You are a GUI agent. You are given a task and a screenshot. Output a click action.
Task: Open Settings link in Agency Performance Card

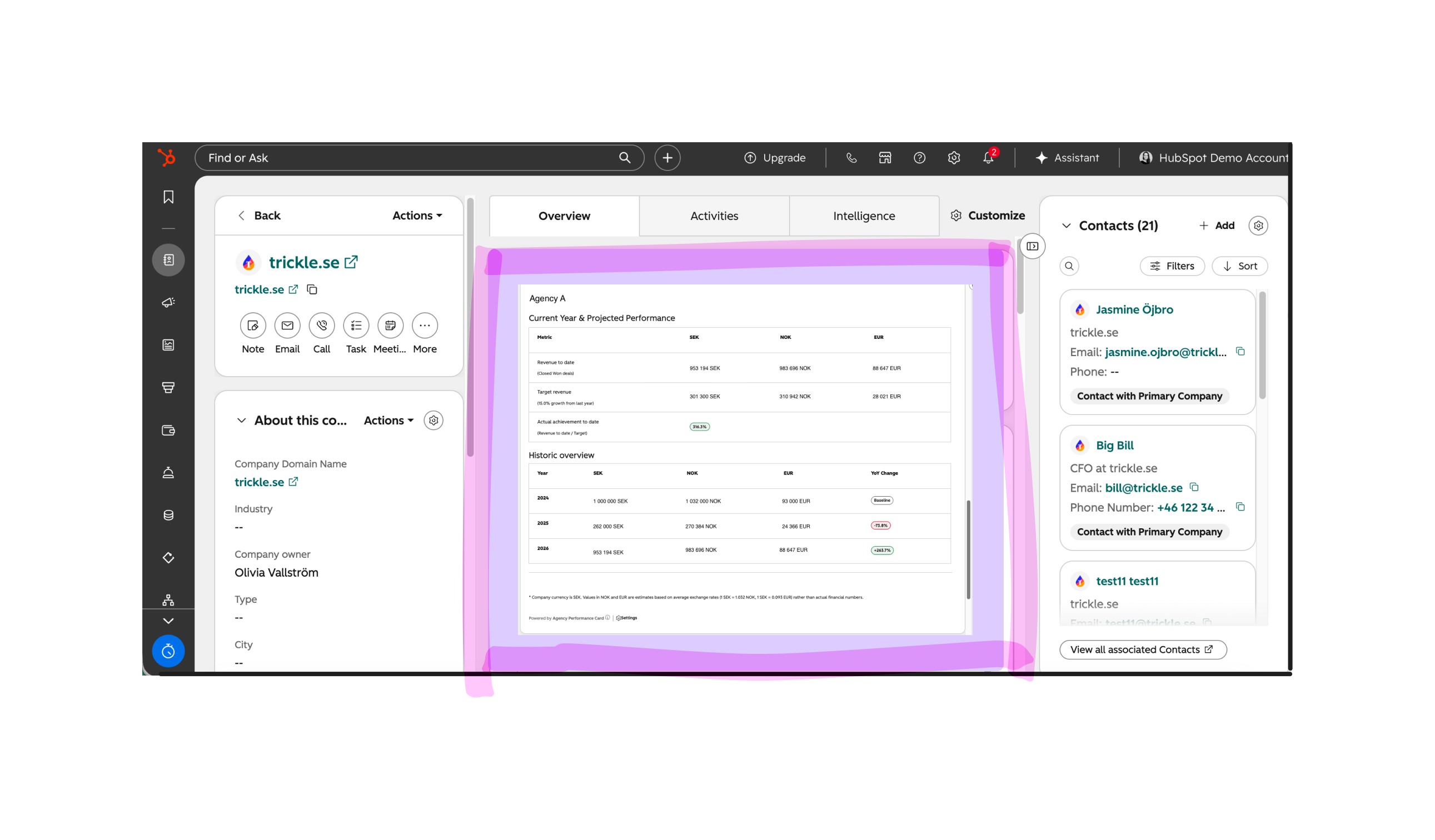(626, 618)
